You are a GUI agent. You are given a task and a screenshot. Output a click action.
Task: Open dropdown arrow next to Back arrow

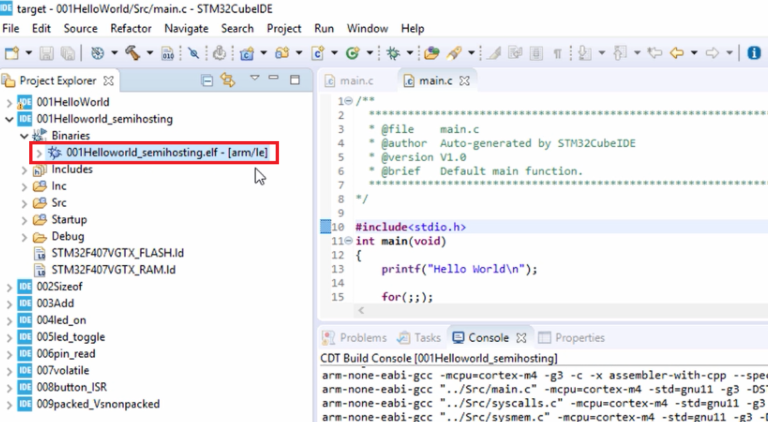point(694,53)
